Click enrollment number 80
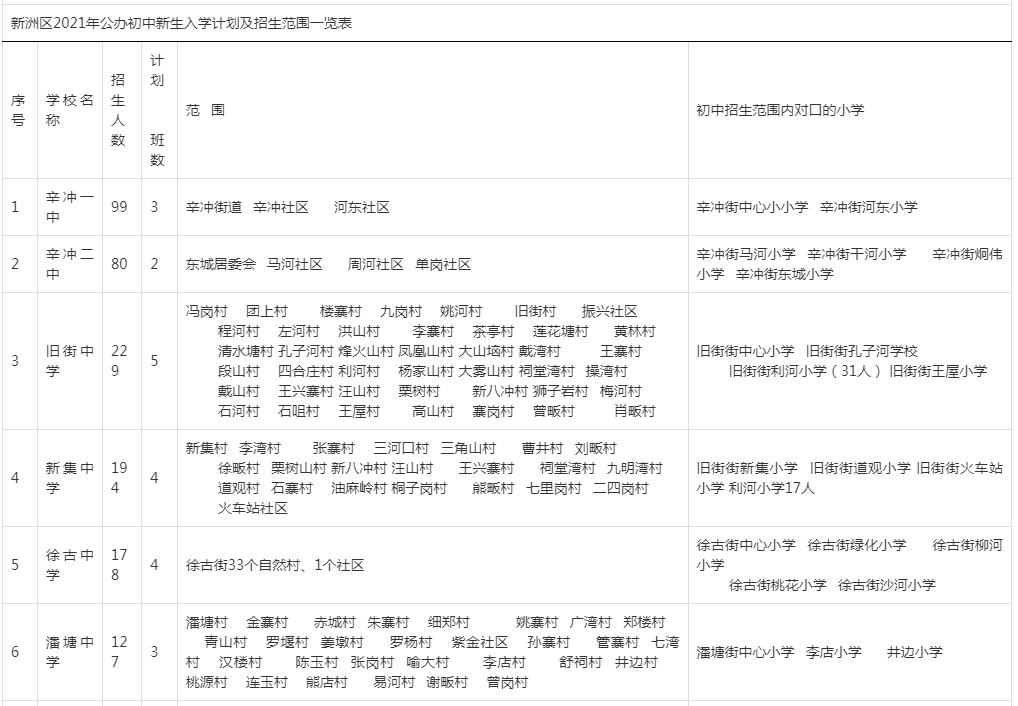The image size is (1018, 706). coord(119,264)
